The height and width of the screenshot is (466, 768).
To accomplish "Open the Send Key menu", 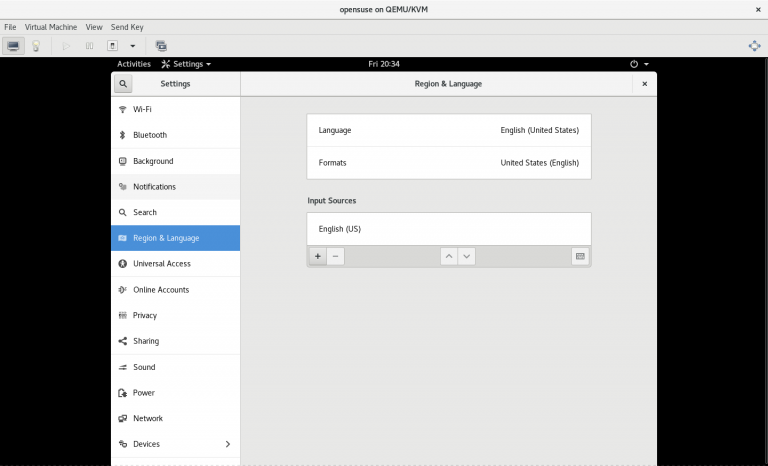I will click(127, 27).
